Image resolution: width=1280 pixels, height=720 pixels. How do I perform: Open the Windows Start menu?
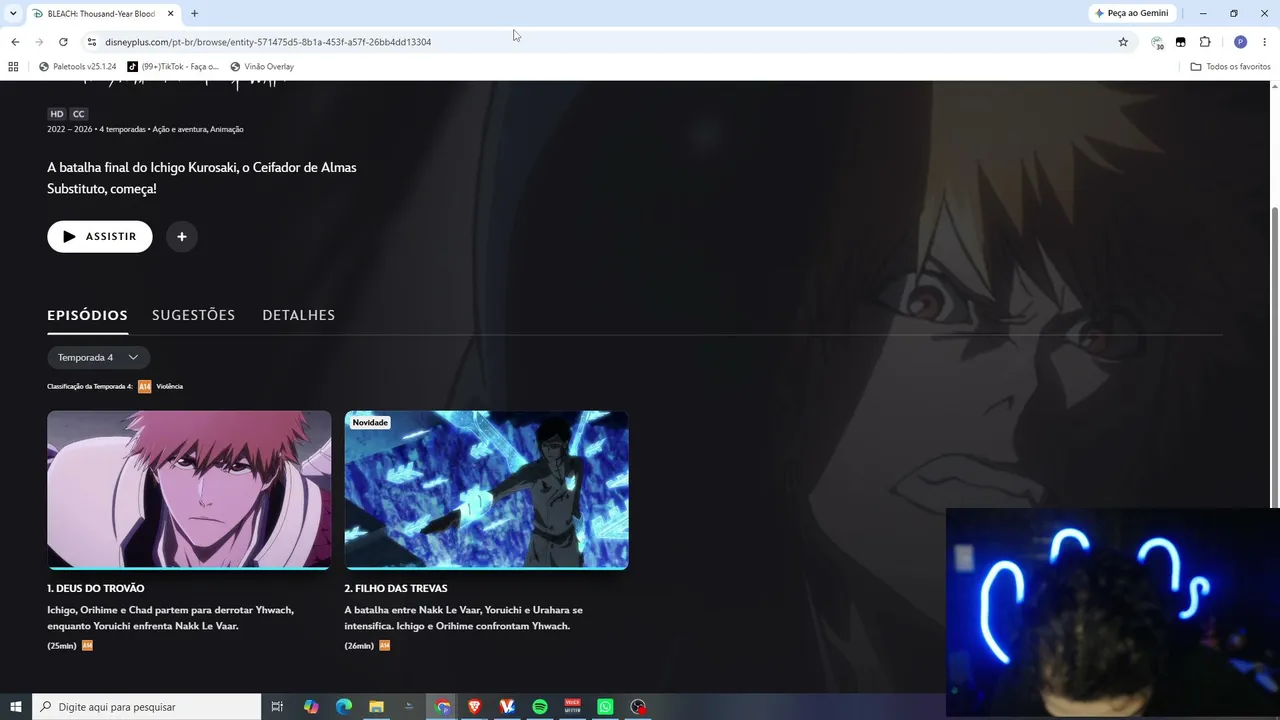(16, 707)
